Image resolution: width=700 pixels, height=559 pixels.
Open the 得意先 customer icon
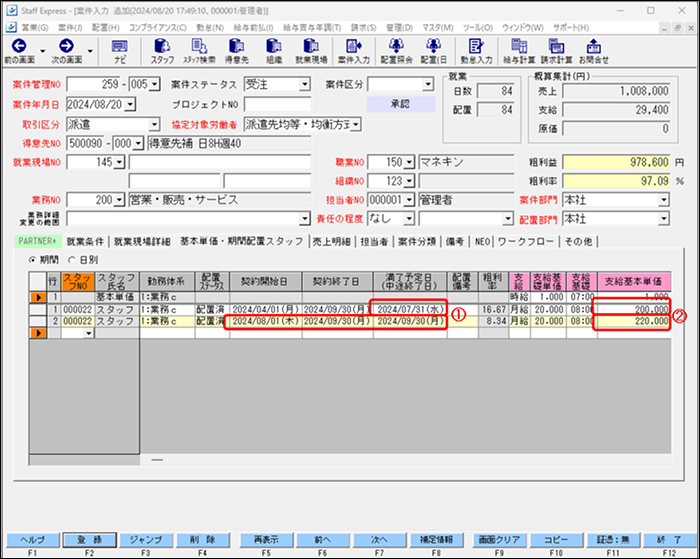pos(236,46)
